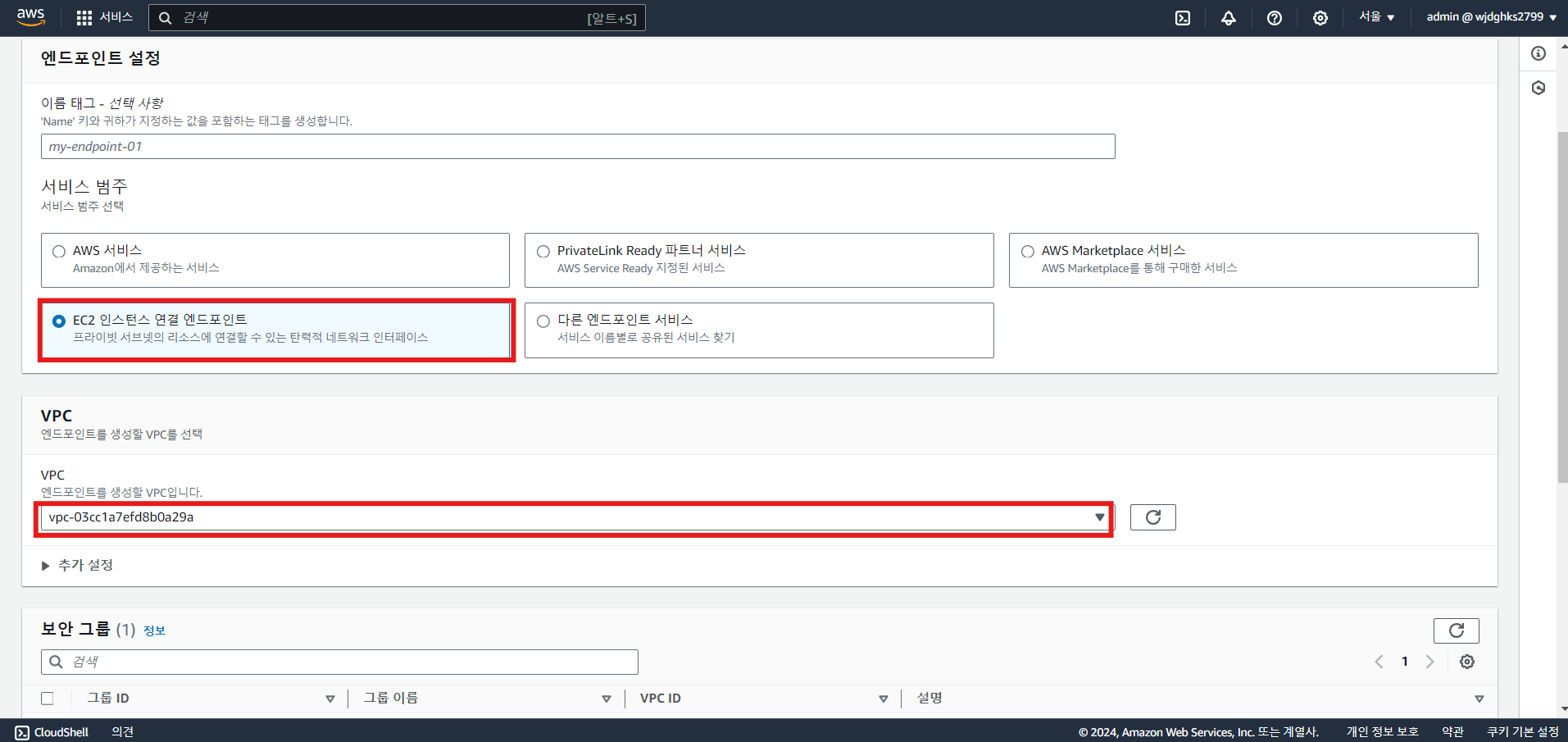The height and width of the screenshot is (742, 1568).
Task: Click 그룹 이름 column header
Action: coord(391,699)
